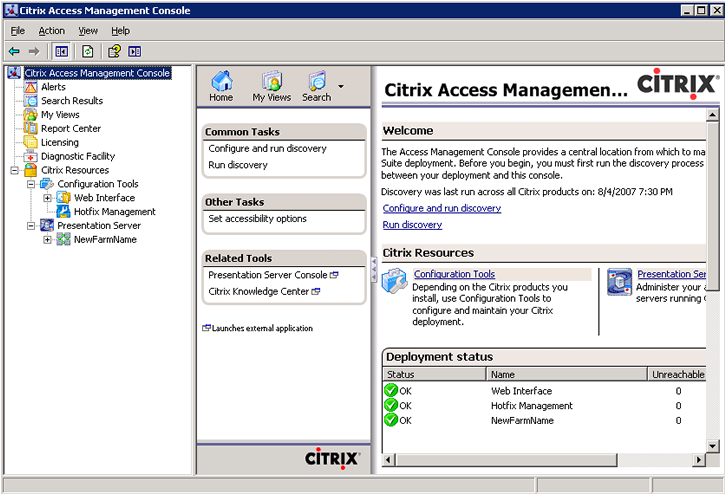Click the horizontal scrollbar right arrow

[x=699, y=460]
